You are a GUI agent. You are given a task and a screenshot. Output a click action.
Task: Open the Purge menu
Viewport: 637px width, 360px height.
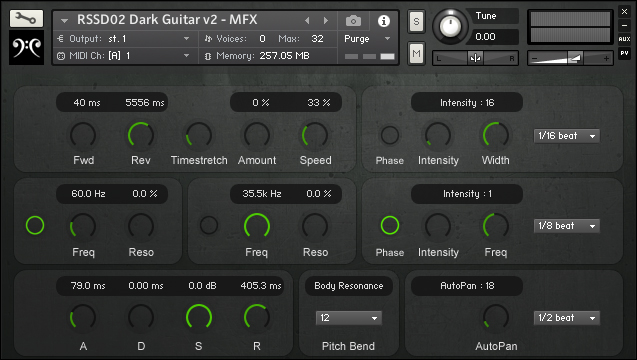click(x=367, y=39)
